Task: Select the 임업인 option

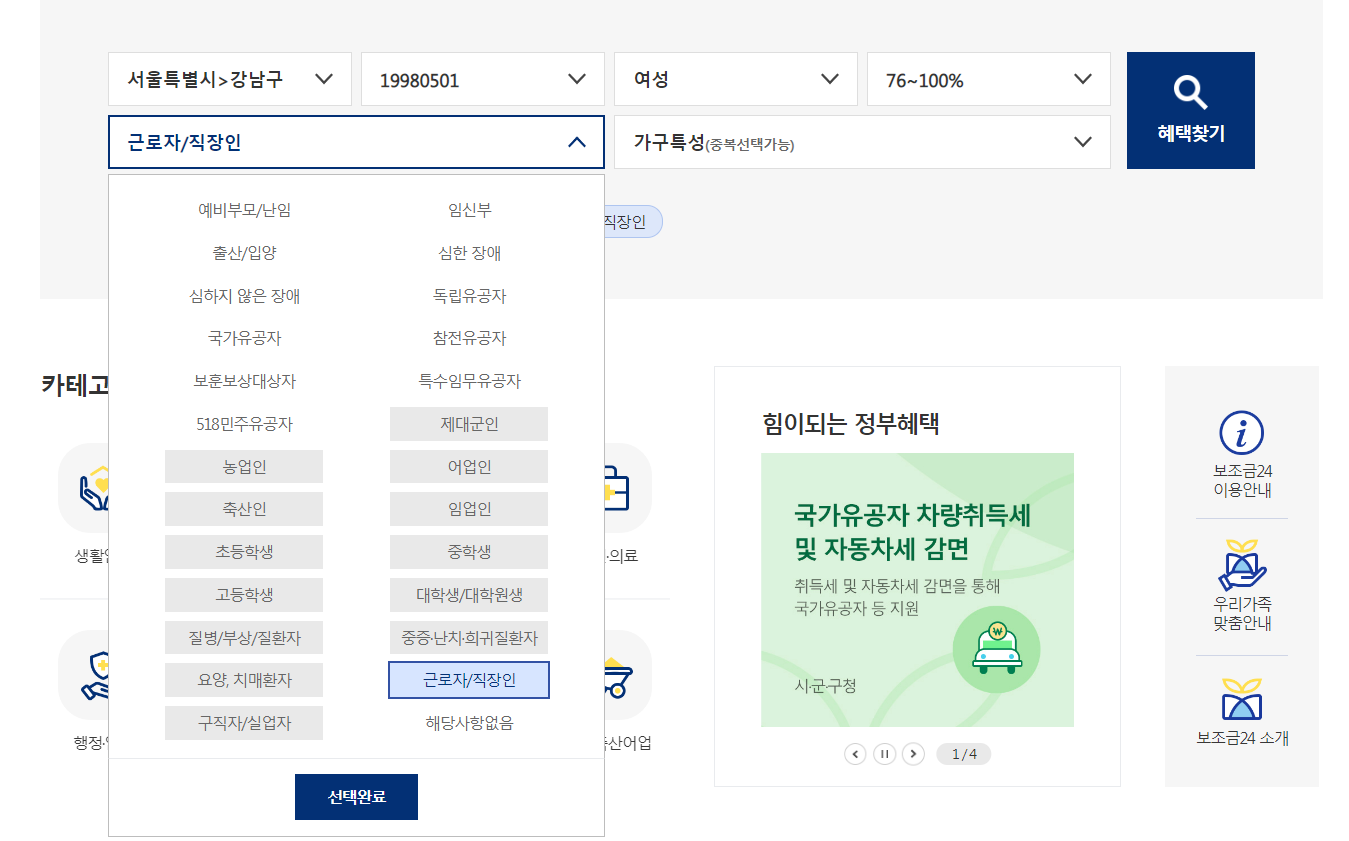Action: tap(469, 509)
